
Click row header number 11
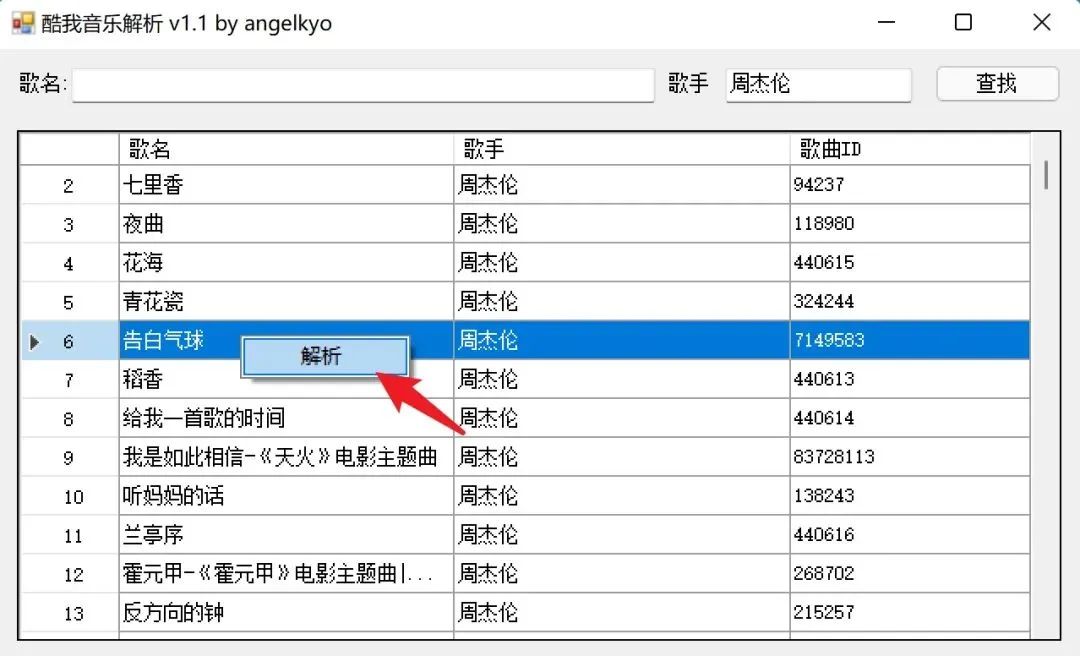click(69, 535)
